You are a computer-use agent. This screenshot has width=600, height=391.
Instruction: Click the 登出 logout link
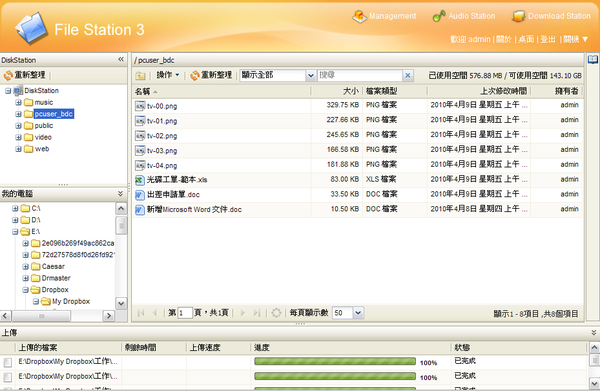[548, 39]
